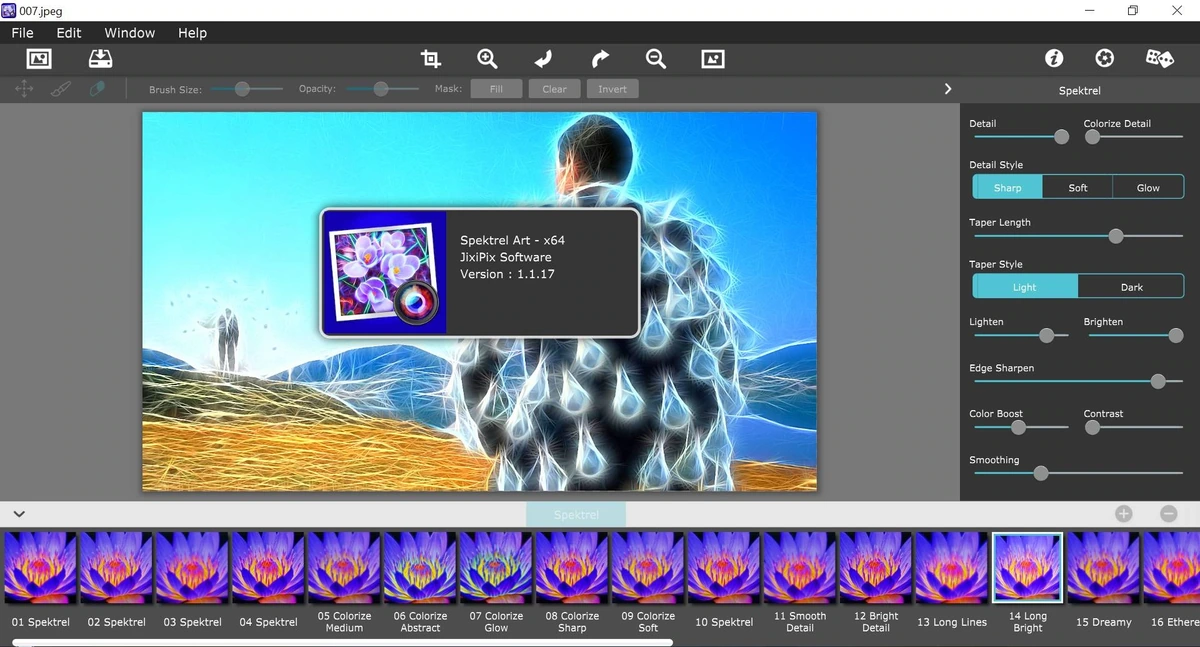The width and height of the screenshot is (1200, 647).
Task: Click the add preset plus button
Action: click(x=1124, y=514)
